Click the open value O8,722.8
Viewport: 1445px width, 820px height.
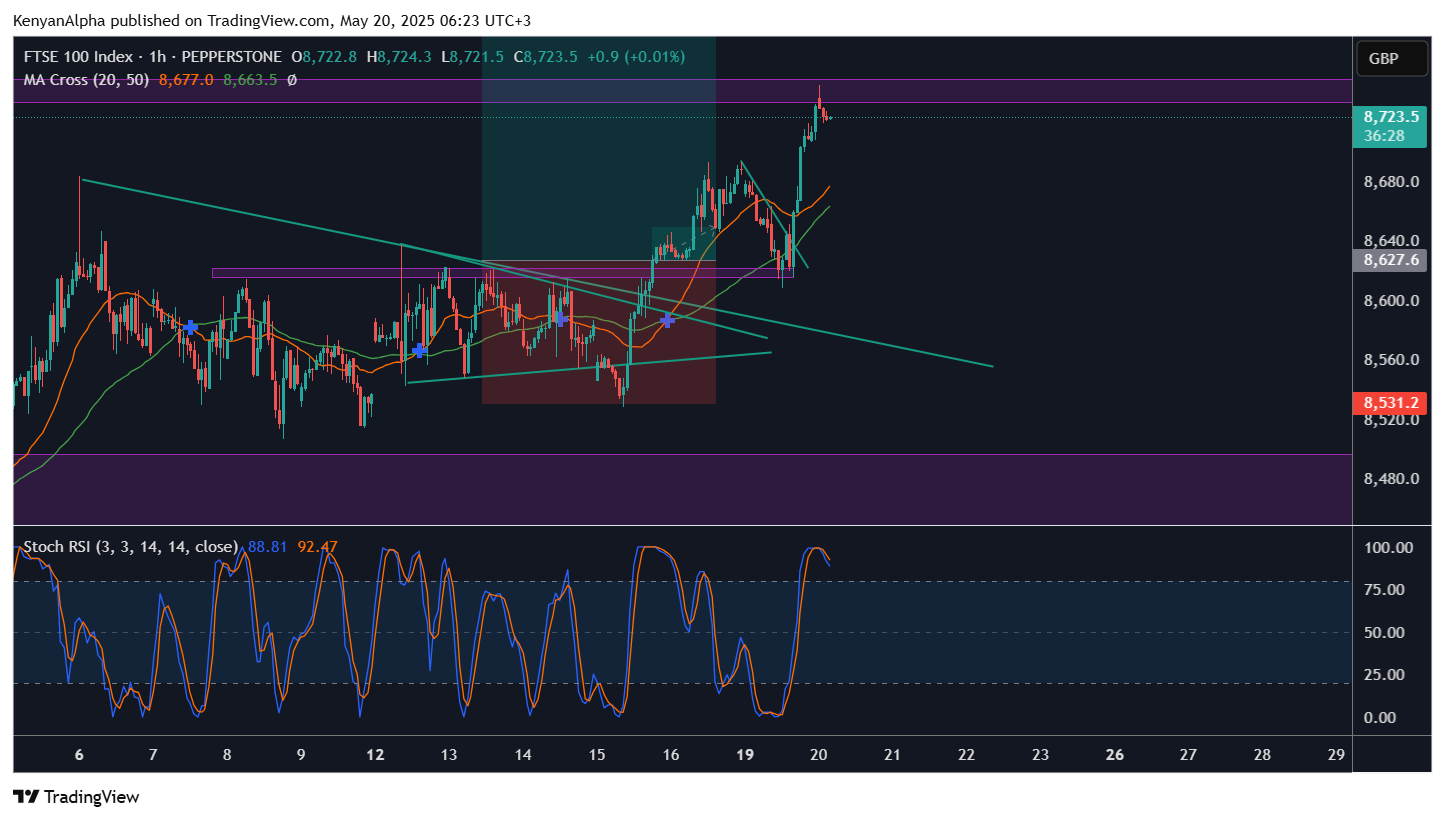click(x=326, y=57)
